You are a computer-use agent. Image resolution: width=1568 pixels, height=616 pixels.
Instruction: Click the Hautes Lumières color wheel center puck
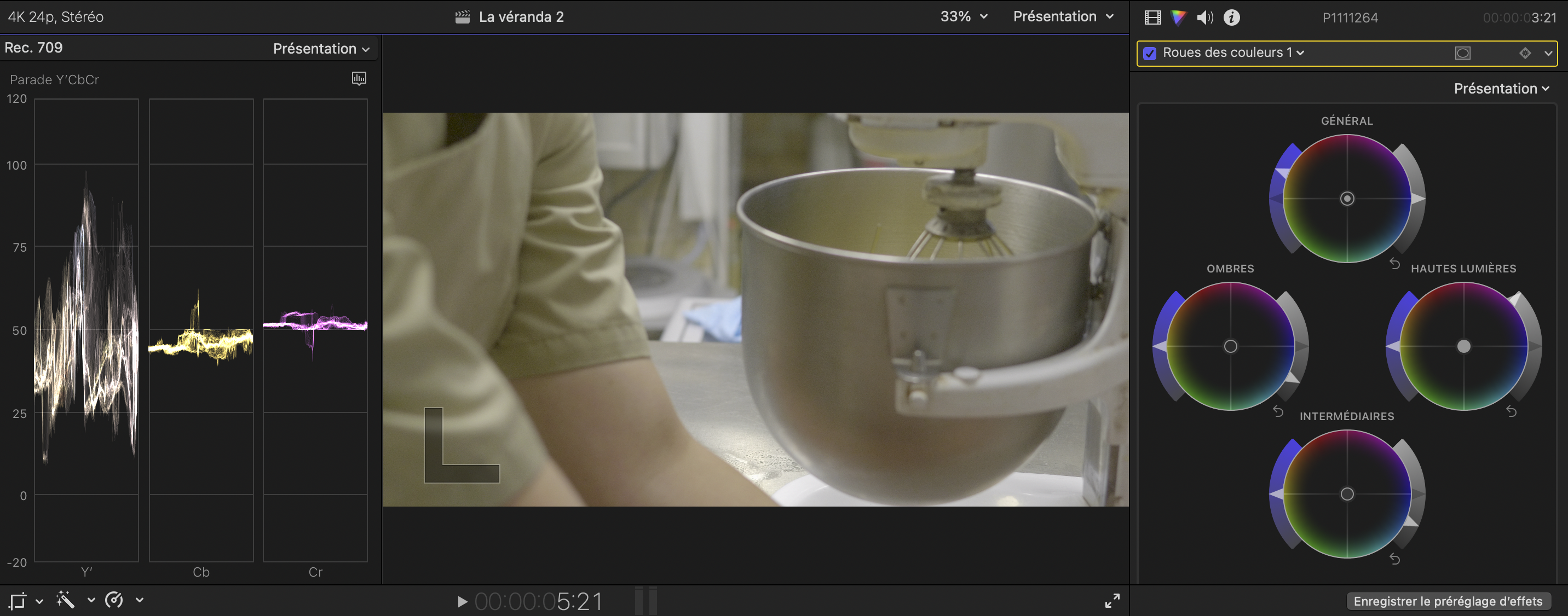pos(1463,347)
